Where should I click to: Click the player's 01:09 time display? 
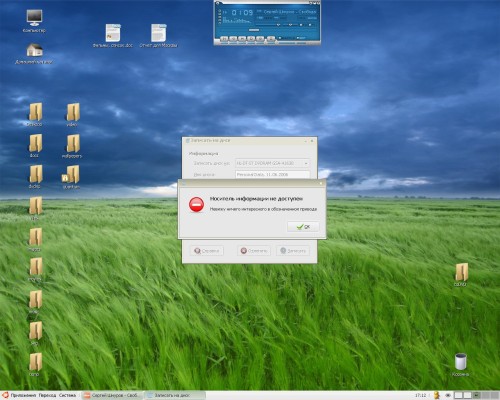click(x=242, y=13)
